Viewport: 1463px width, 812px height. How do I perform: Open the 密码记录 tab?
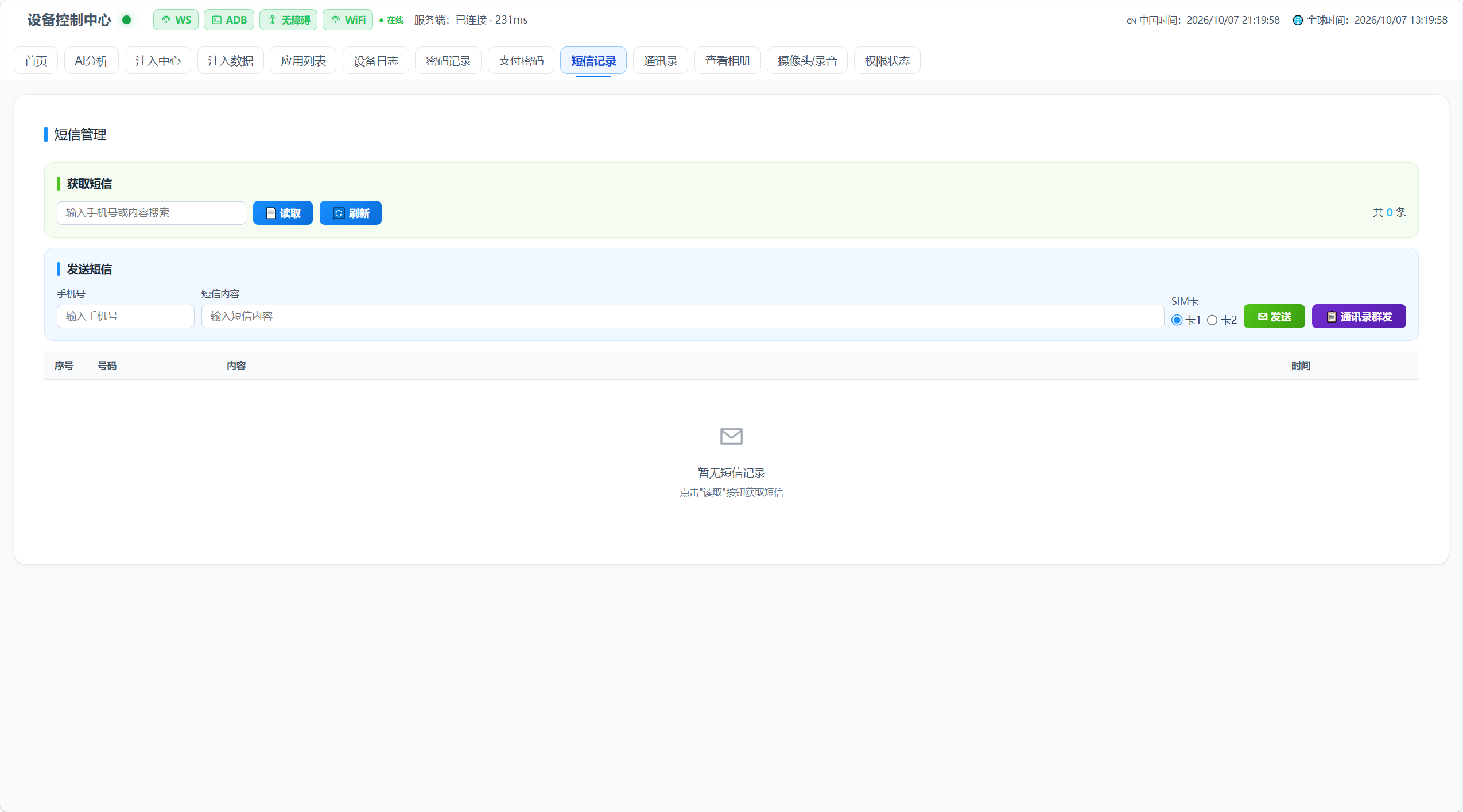pyautogui.click(x=448, y=60)
